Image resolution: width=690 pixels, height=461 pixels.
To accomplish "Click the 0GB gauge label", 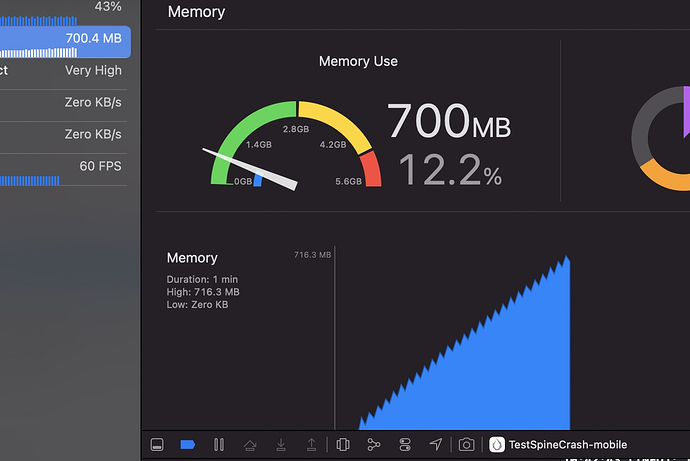I will click(243, 181).
